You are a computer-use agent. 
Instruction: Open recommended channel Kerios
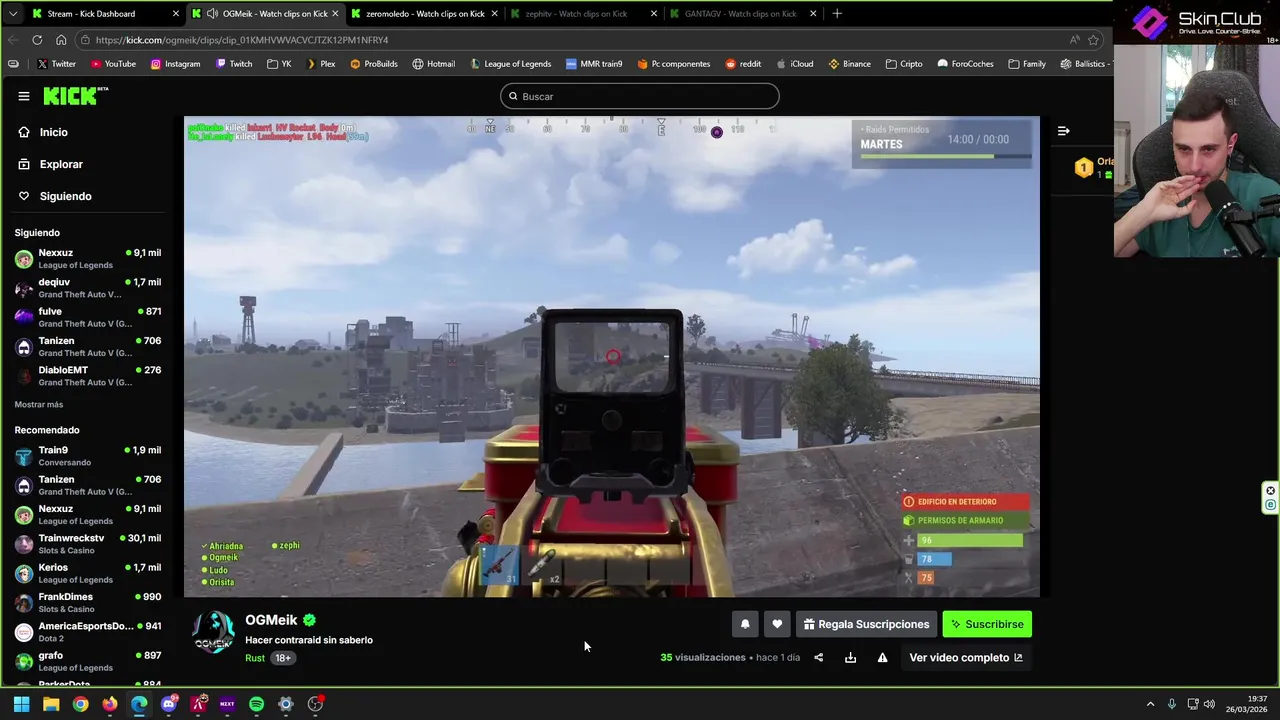(x=88, y=573)
